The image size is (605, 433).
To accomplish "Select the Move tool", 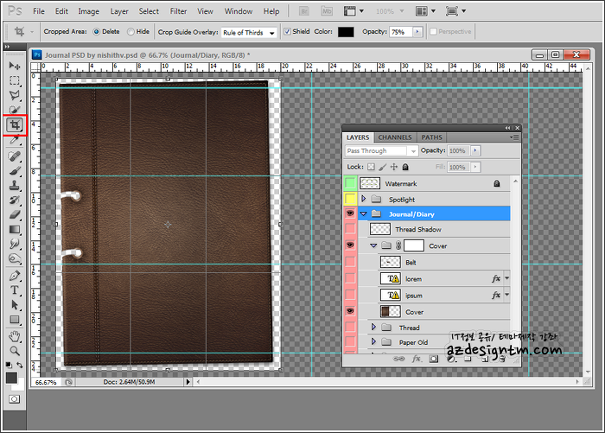I will click(x=15, y=66).
